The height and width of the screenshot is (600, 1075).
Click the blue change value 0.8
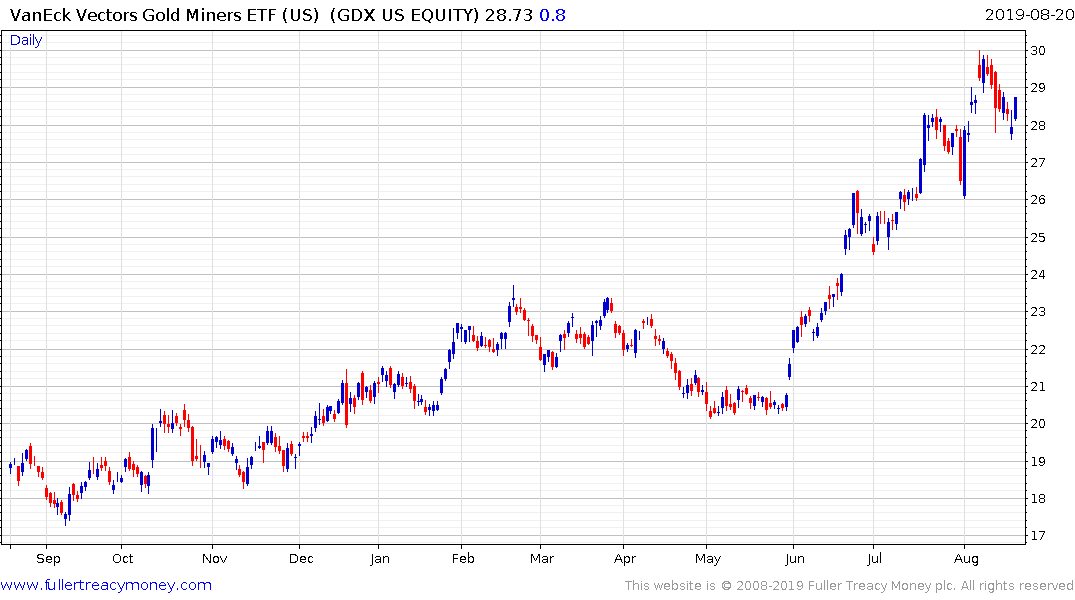[x=553, y=15]
